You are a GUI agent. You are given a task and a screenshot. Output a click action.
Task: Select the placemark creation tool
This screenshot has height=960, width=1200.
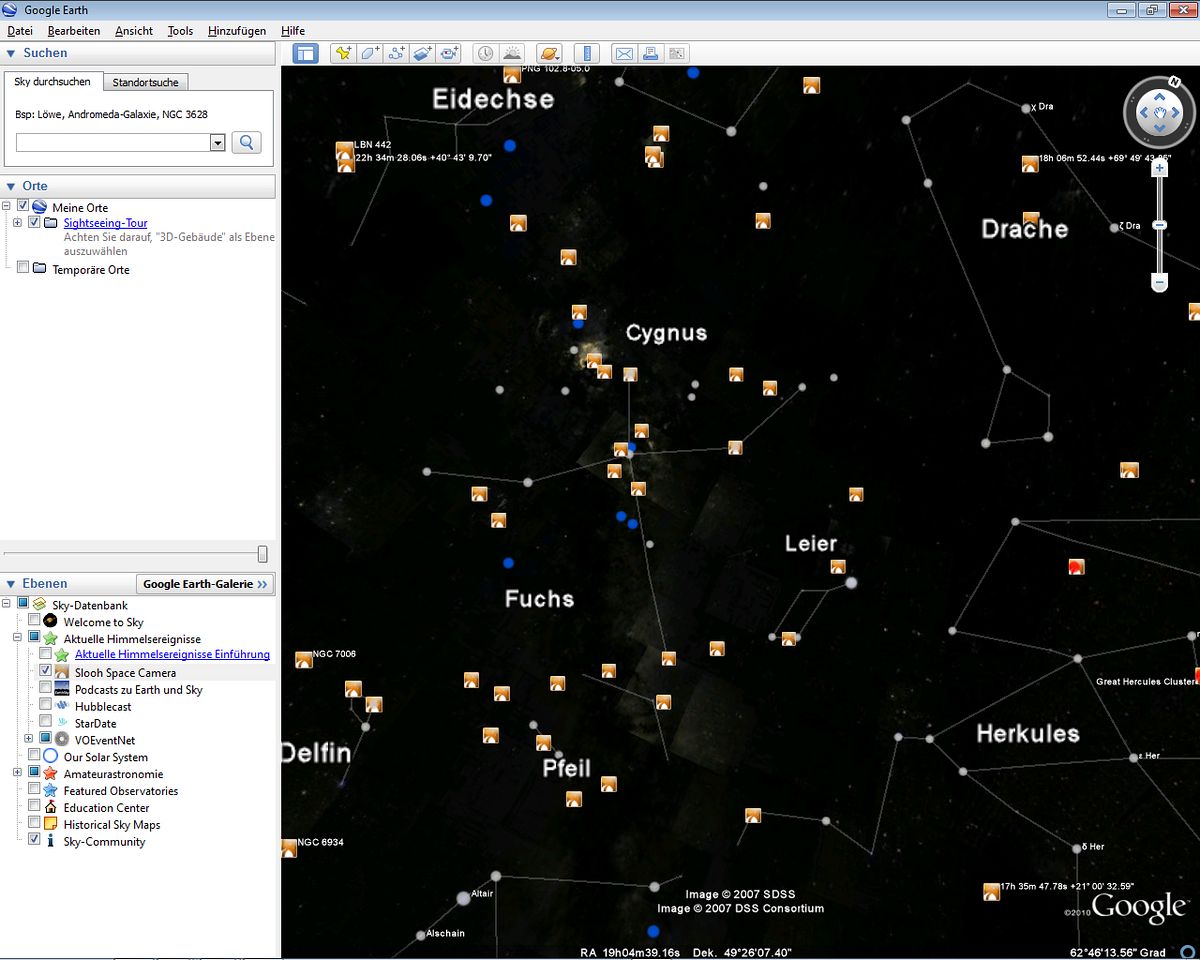pyautogui.click(x=343, y=53)
